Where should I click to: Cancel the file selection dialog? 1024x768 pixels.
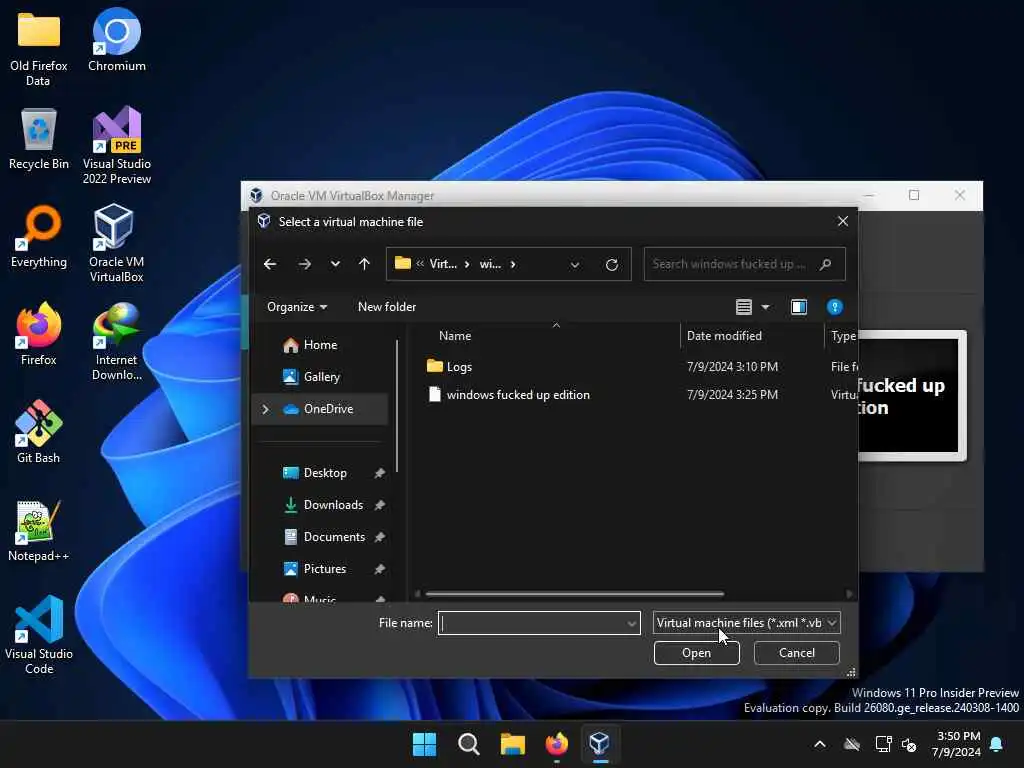796,652
